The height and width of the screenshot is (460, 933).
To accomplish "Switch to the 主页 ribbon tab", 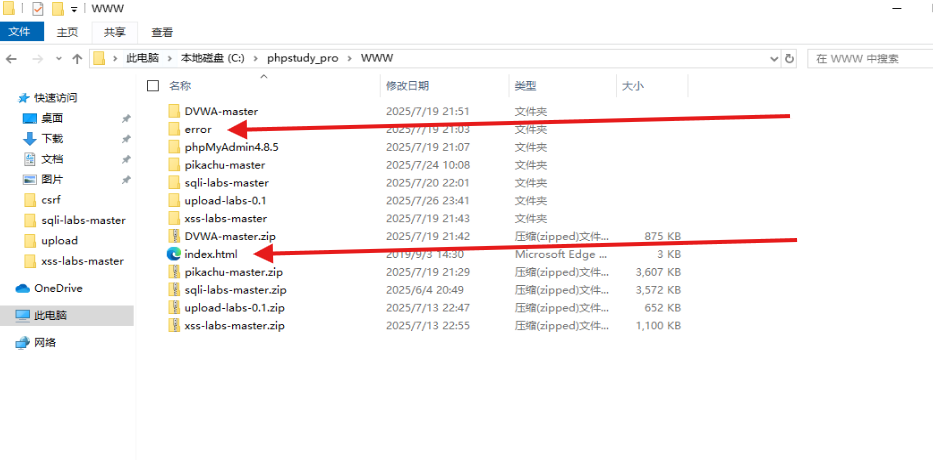I will 67,33.
